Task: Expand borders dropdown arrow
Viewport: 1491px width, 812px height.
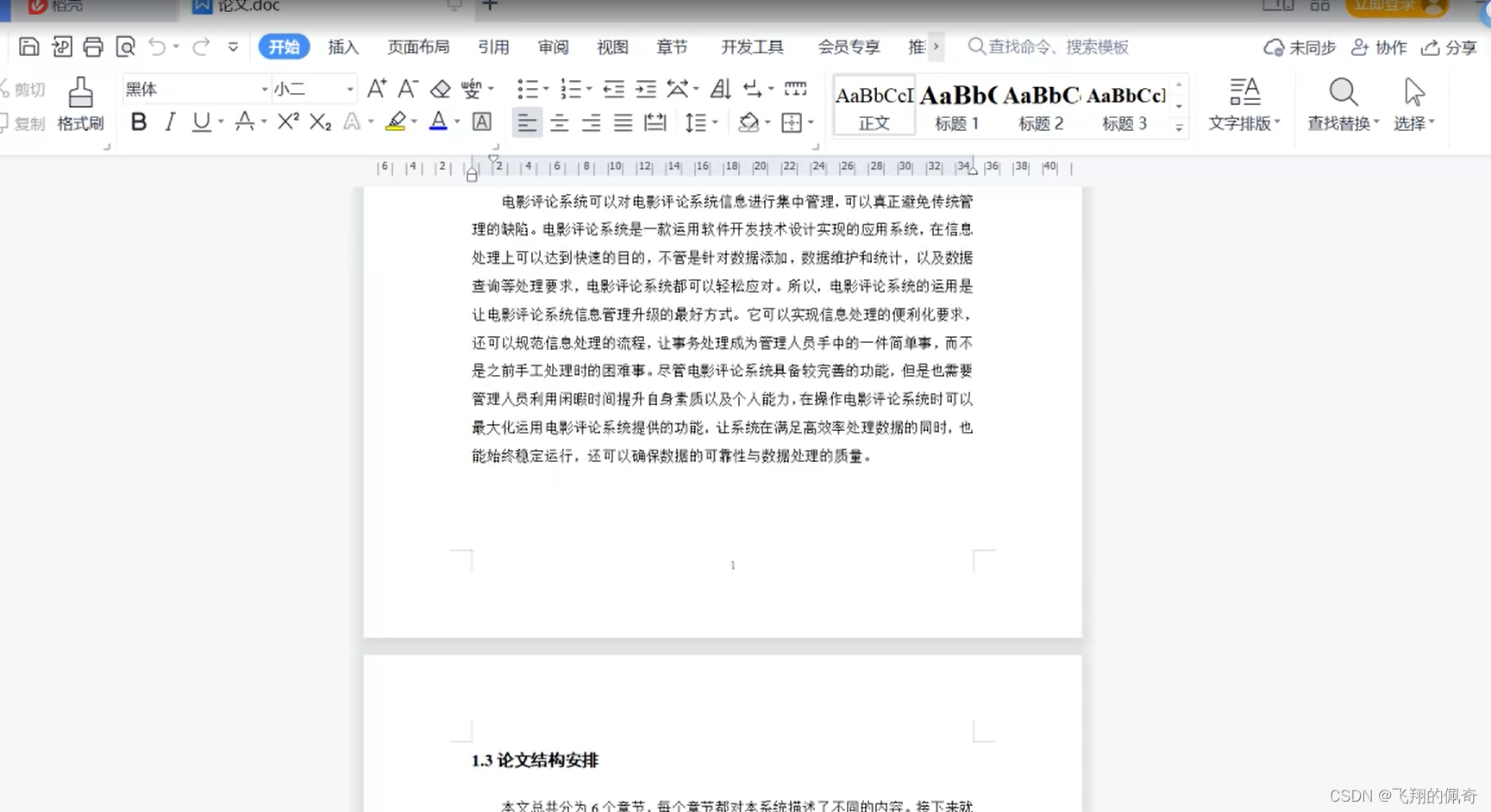Action: coord(811,122)
